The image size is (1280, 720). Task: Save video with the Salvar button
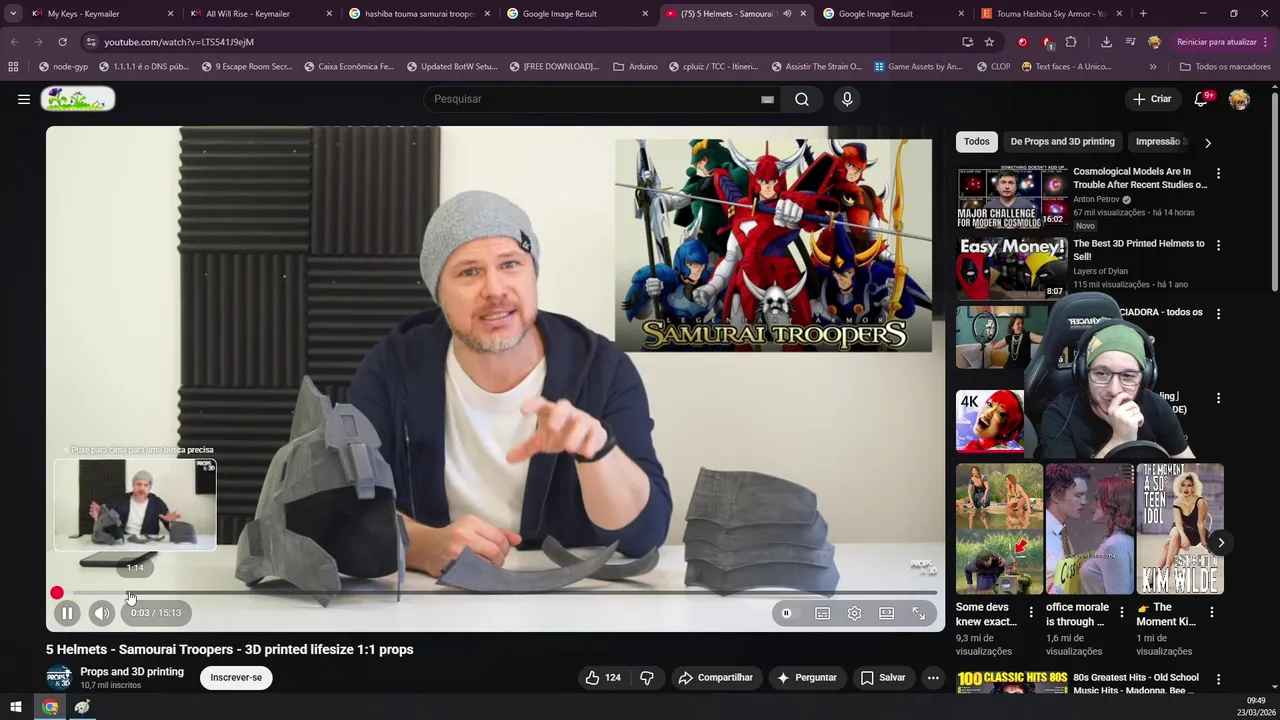[x=882, y=677]
